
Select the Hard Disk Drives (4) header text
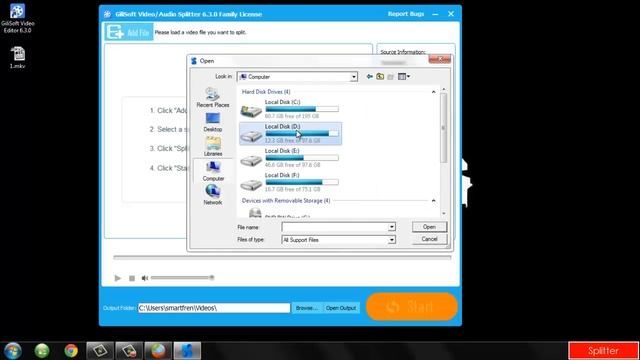click(266, 92)
